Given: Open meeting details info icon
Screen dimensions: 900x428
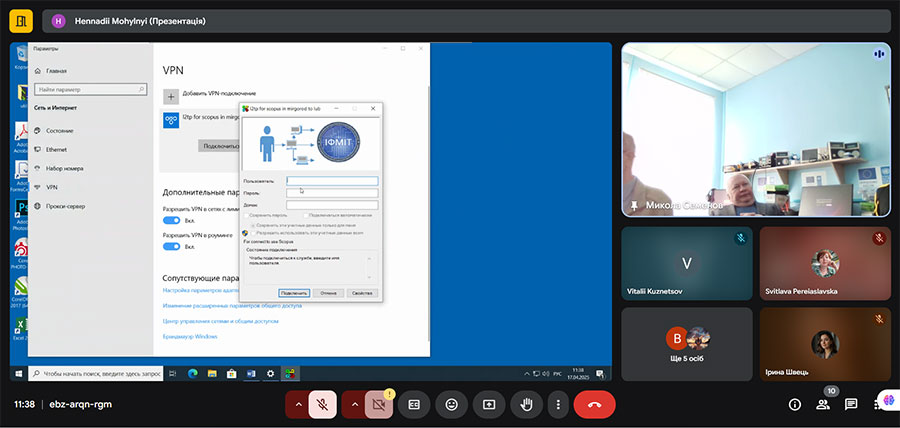Looking at the screenshot, I should point(795,404).
